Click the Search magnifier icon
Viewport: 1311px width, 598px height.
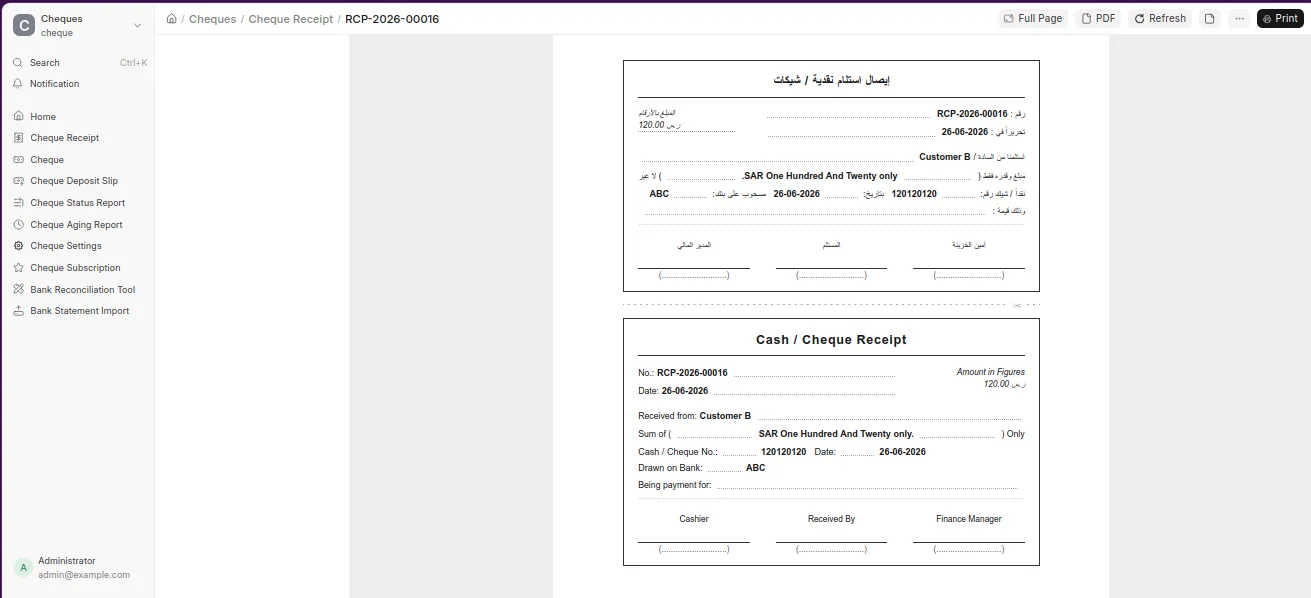(18, 62)
